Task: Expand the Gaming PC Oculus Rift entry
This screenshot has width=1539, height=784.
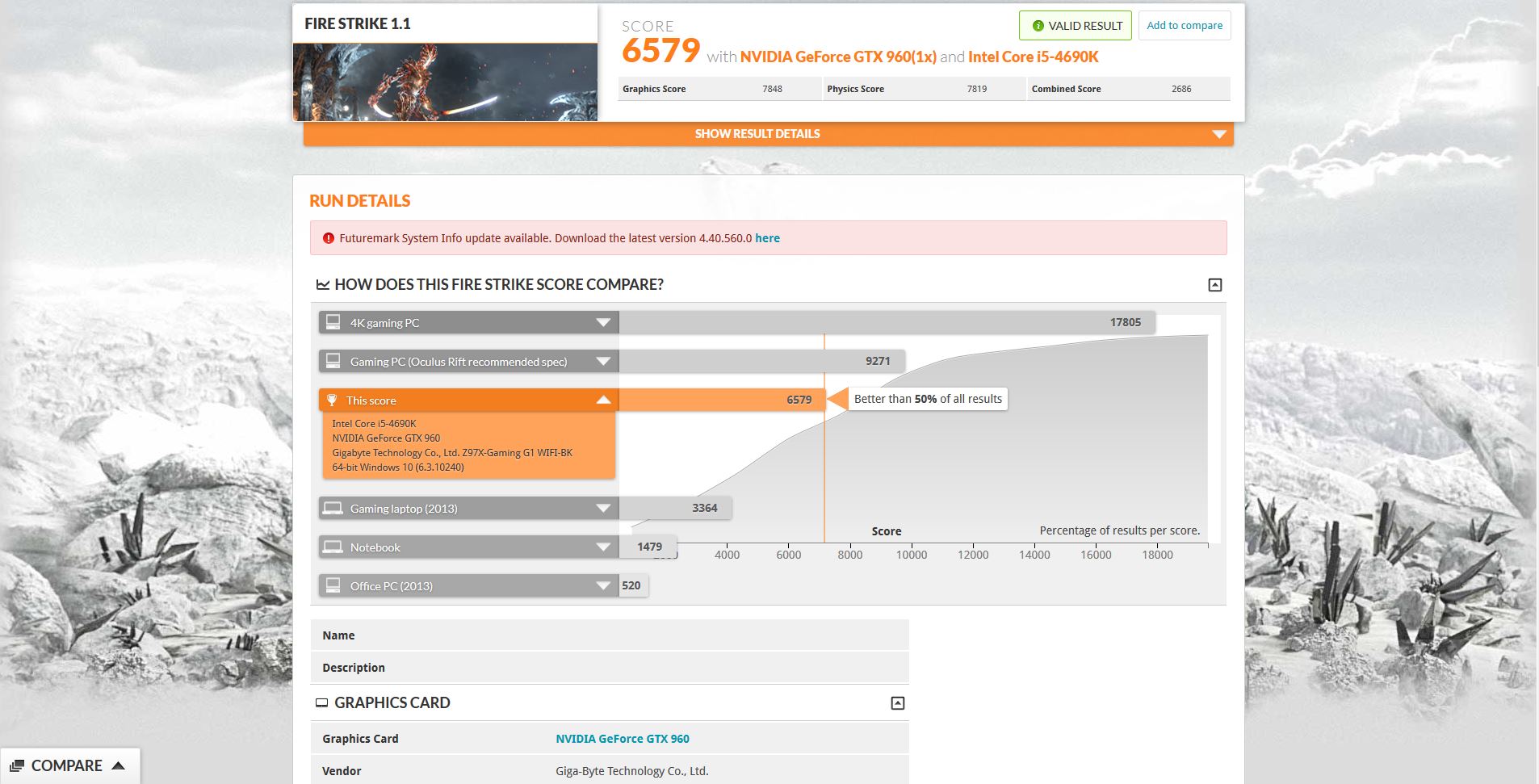Action: pos(603,362)
